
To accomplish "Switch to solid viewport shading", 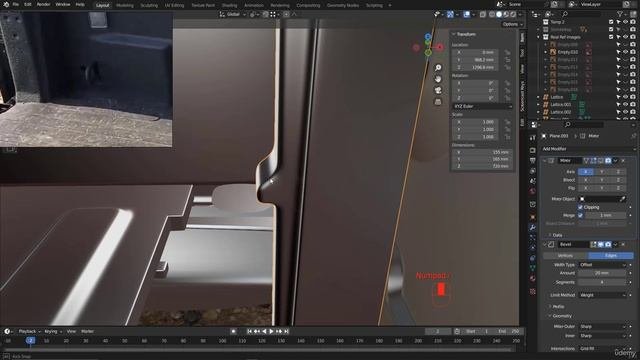I will [x=499, y=14].
